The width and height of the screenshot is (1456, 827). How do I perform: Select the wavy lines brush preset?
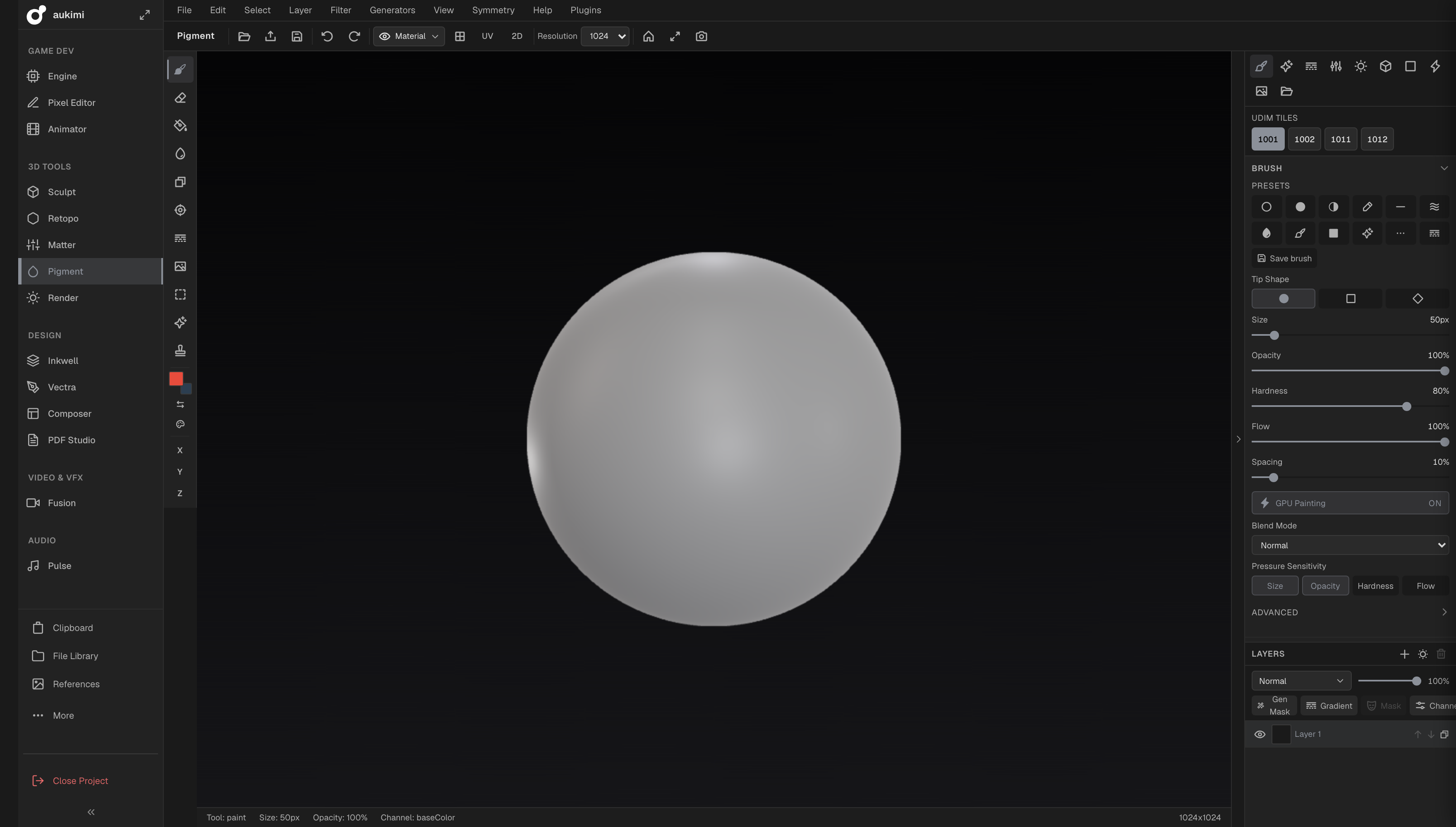(1434, 207)
